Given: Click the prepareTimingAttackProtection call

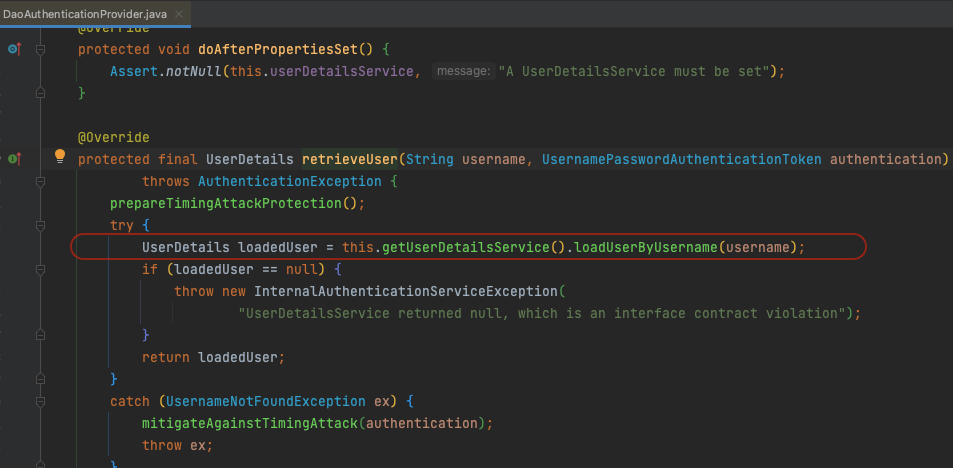Looking at the screenshot, I should point(226,203).
